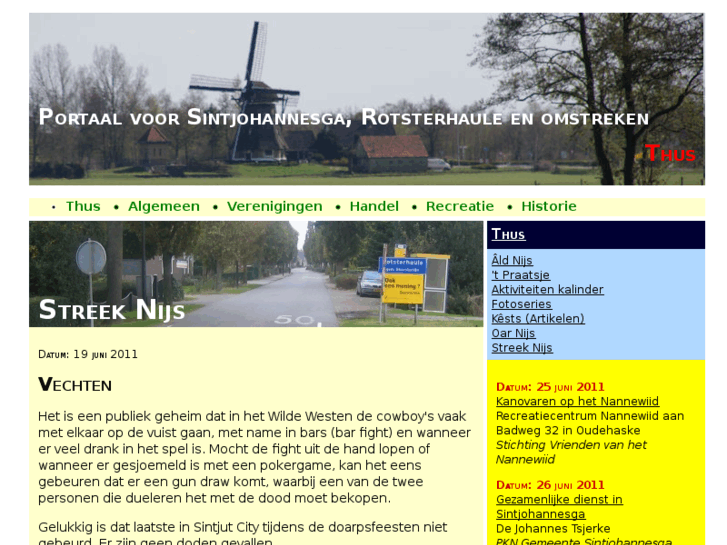Open the Kanovaren op het Nannewiid event

tap(577, 401)
